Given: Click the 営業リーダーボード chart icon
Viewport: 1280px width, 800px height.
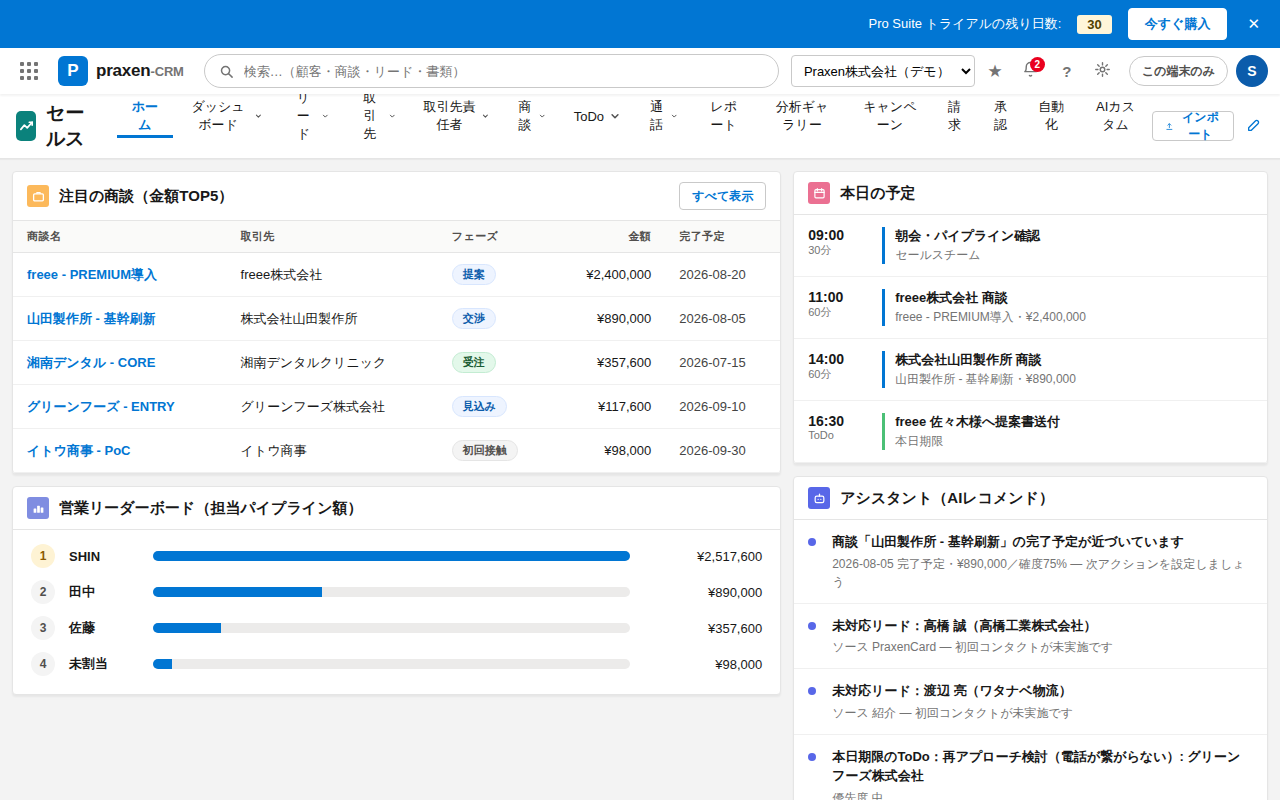Looking at the screenshot, I should [x=38, y=508].
